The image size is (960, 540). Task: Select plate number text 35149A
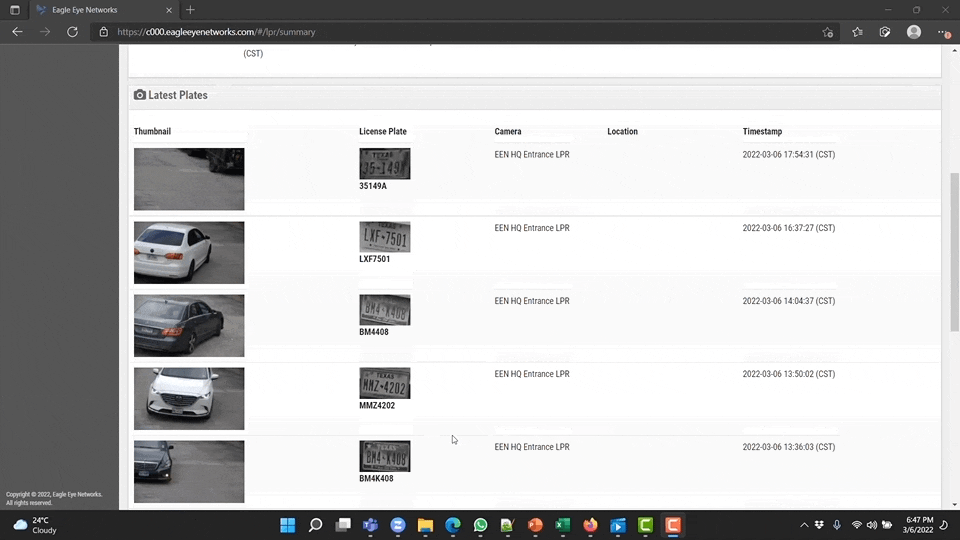pos(373,186)
